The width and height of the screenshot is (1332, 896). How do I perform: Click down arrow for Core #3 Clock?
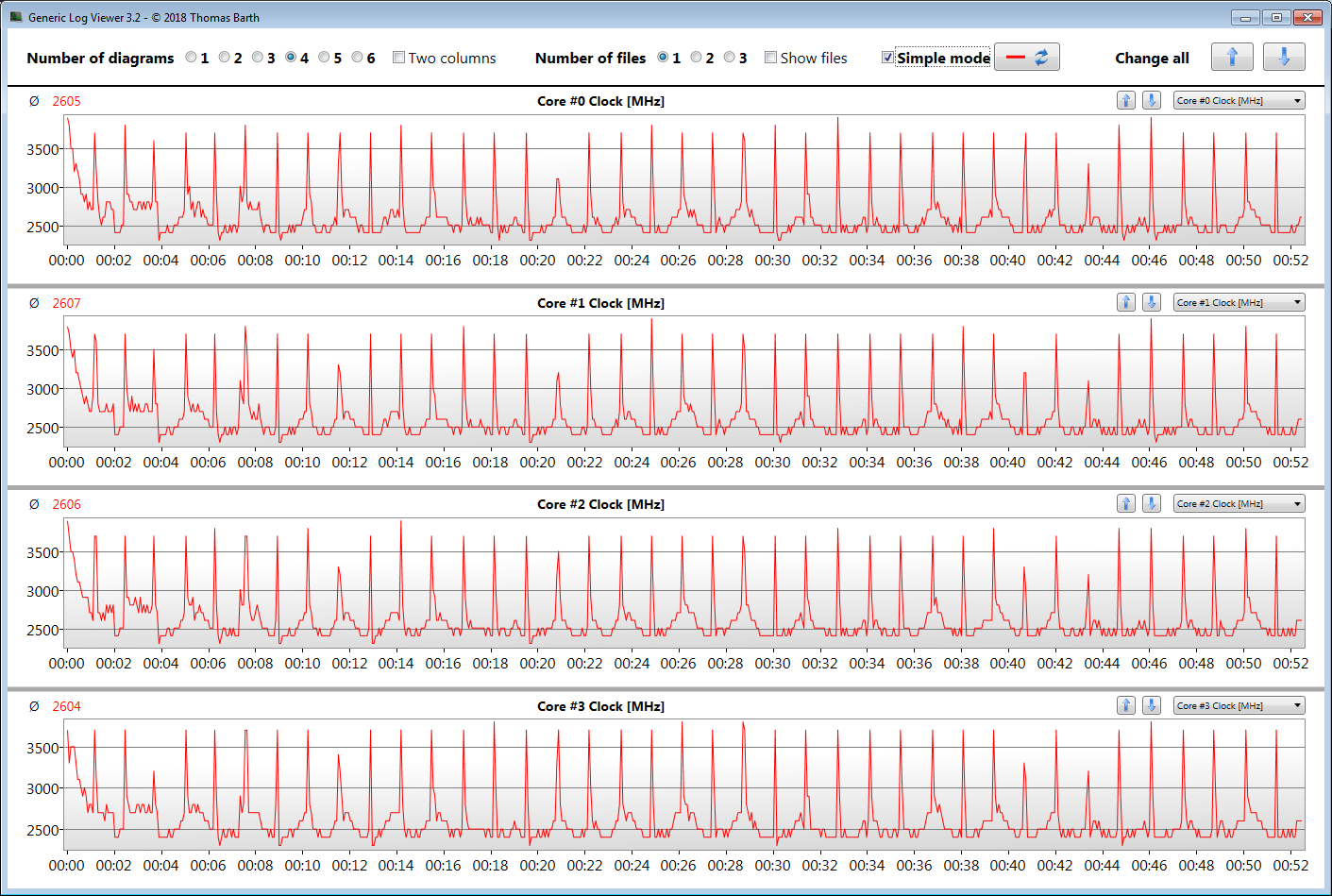click(1151, 706)
